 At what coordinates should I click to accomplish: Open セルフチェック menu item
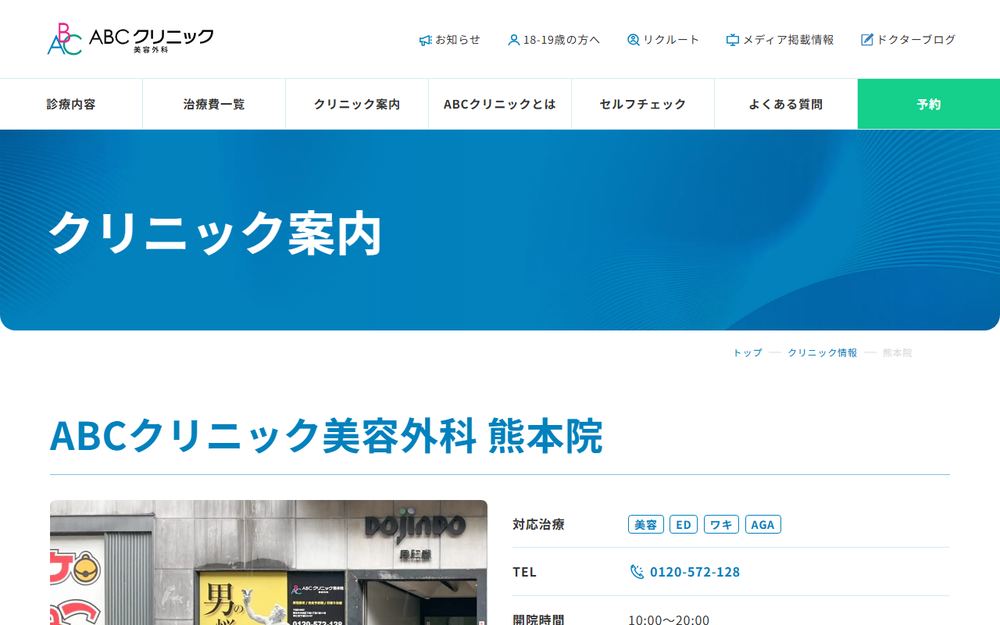click(643, 104)
